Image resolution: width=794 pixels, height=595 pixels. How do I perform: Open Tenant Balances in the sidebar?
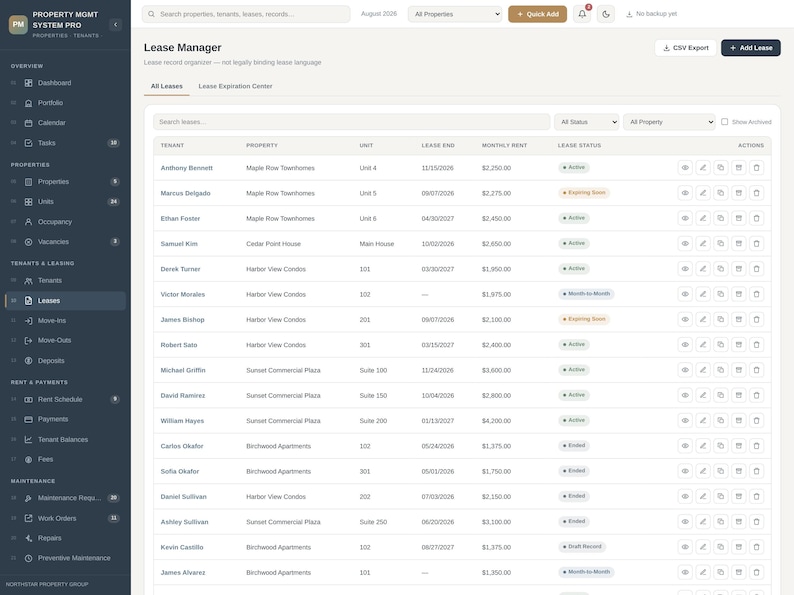click(65, 439)
